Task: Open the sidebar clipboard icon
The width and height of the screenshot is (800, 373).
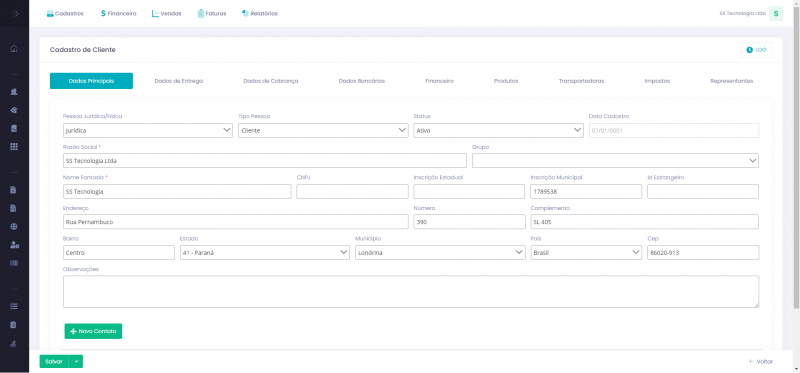Action: [14, 325]
